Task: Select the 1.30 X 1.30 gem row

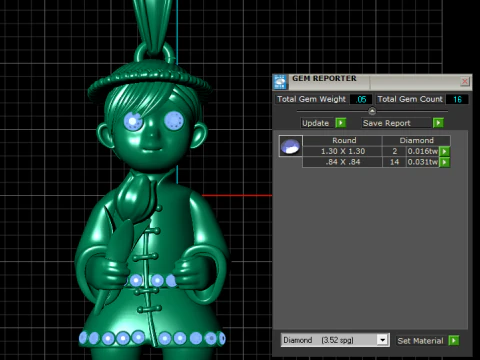Action: [x=376, y=151]
